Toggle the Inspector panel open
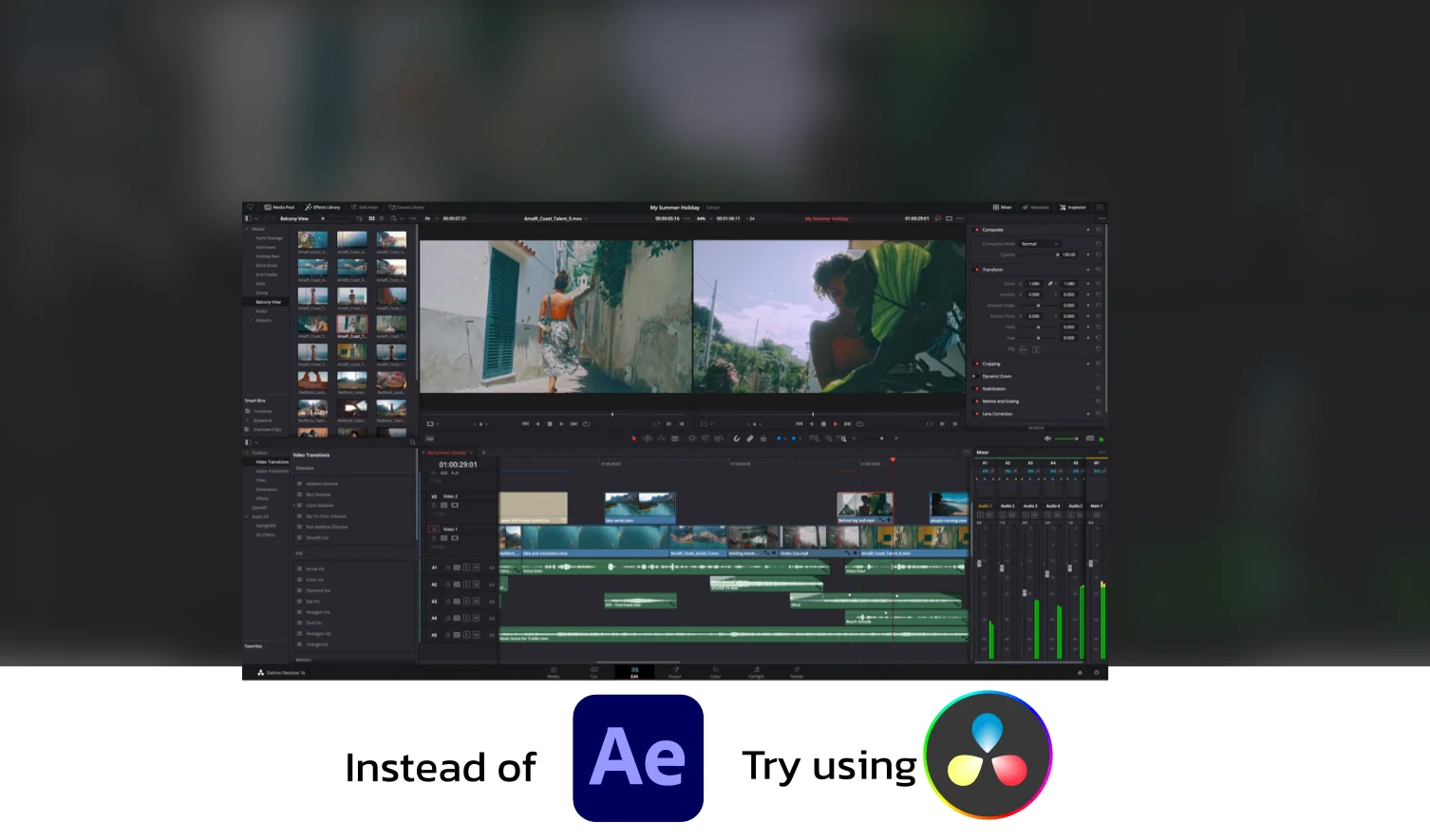Screen dimensions: 1430x840 [x=1074, y=207]
